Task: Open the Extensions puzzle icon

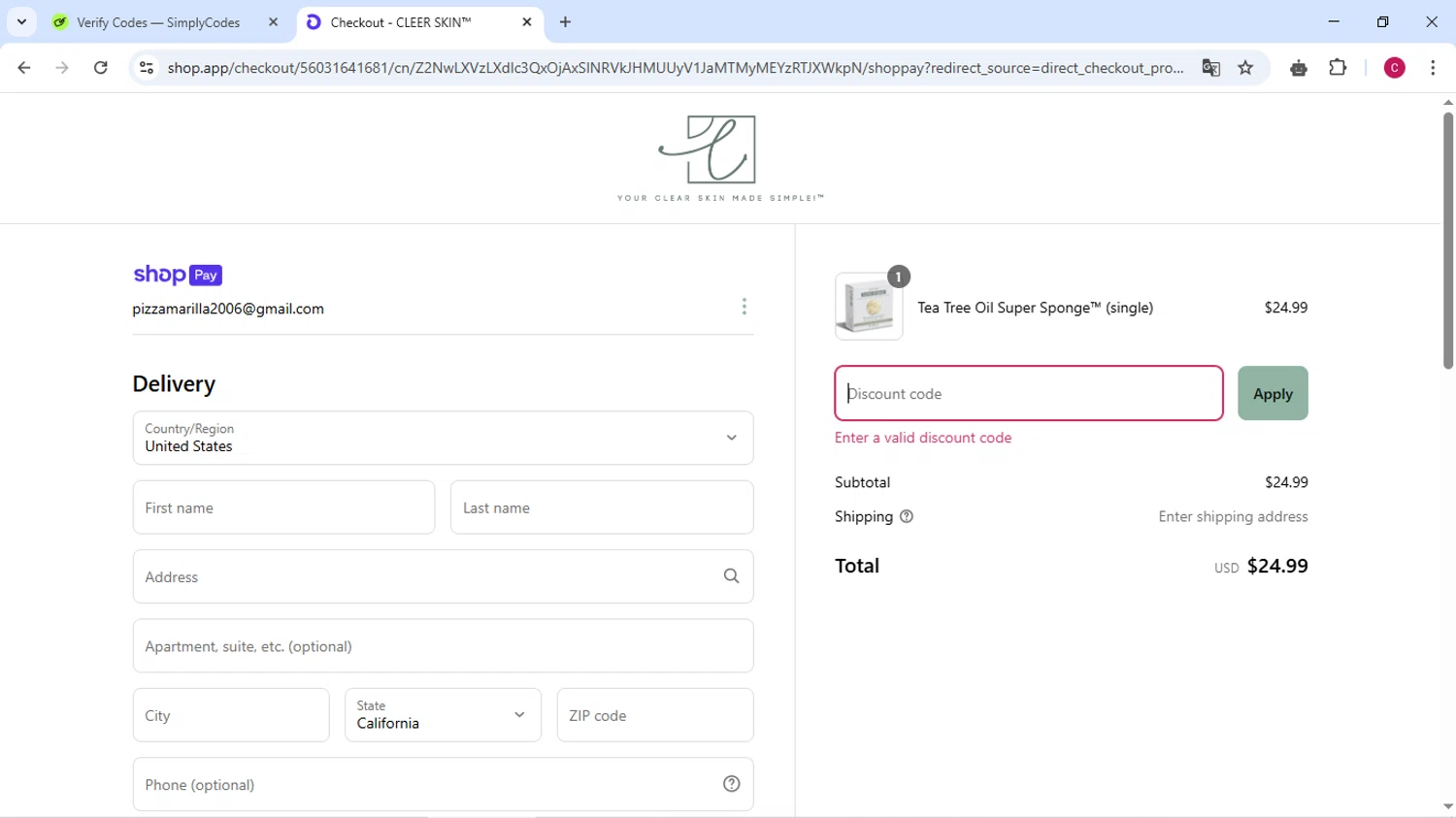Action: 1339,68
